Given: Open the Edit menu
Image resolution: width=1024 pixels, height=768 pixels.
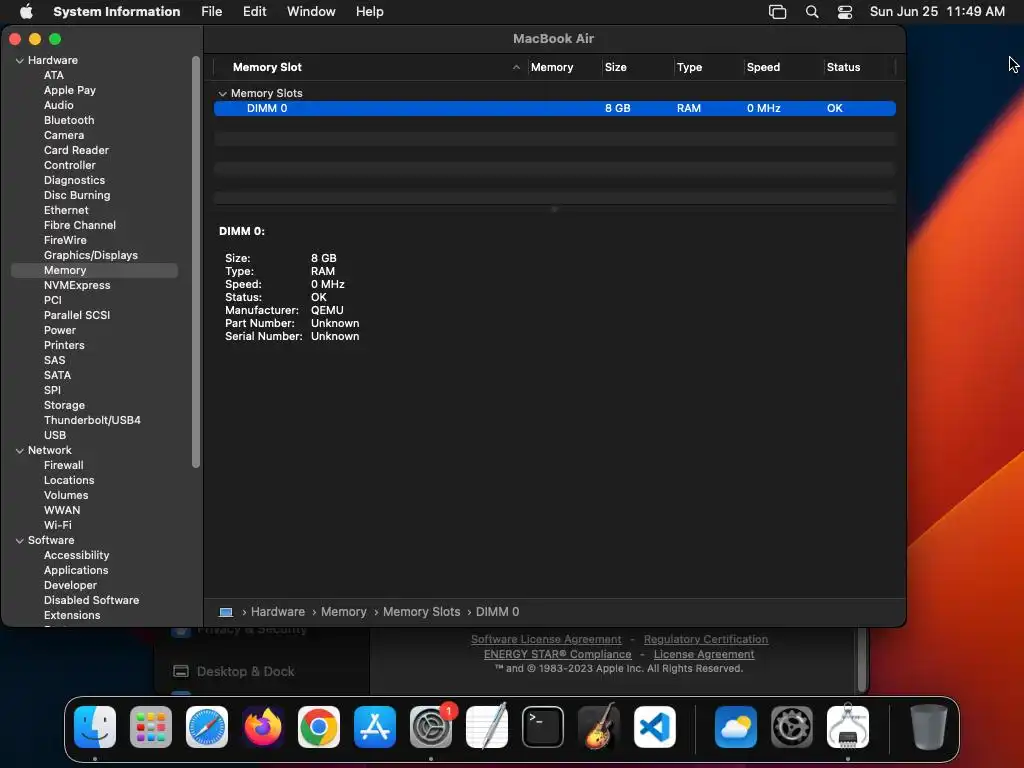Looking at the screenshot, I should click(x=255, y=12).
